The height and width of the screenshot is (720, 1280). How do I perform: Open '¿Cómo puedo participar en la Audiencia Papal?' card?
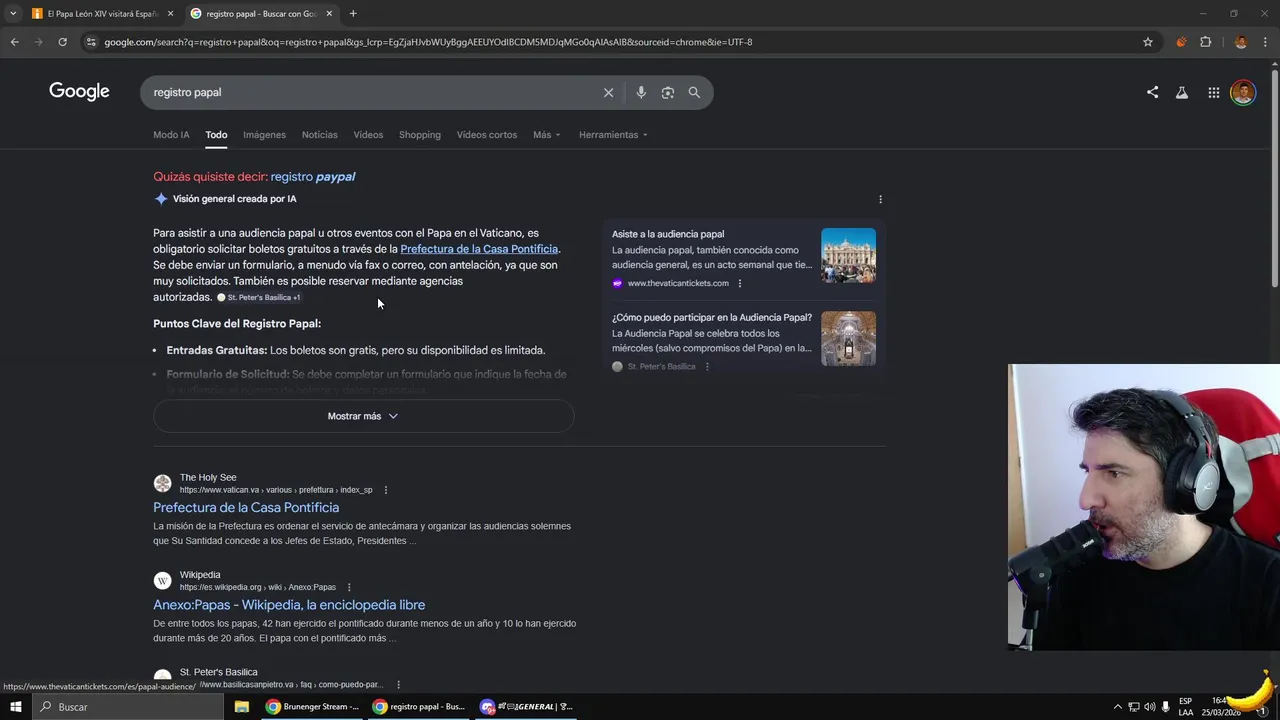click(712, 318)
